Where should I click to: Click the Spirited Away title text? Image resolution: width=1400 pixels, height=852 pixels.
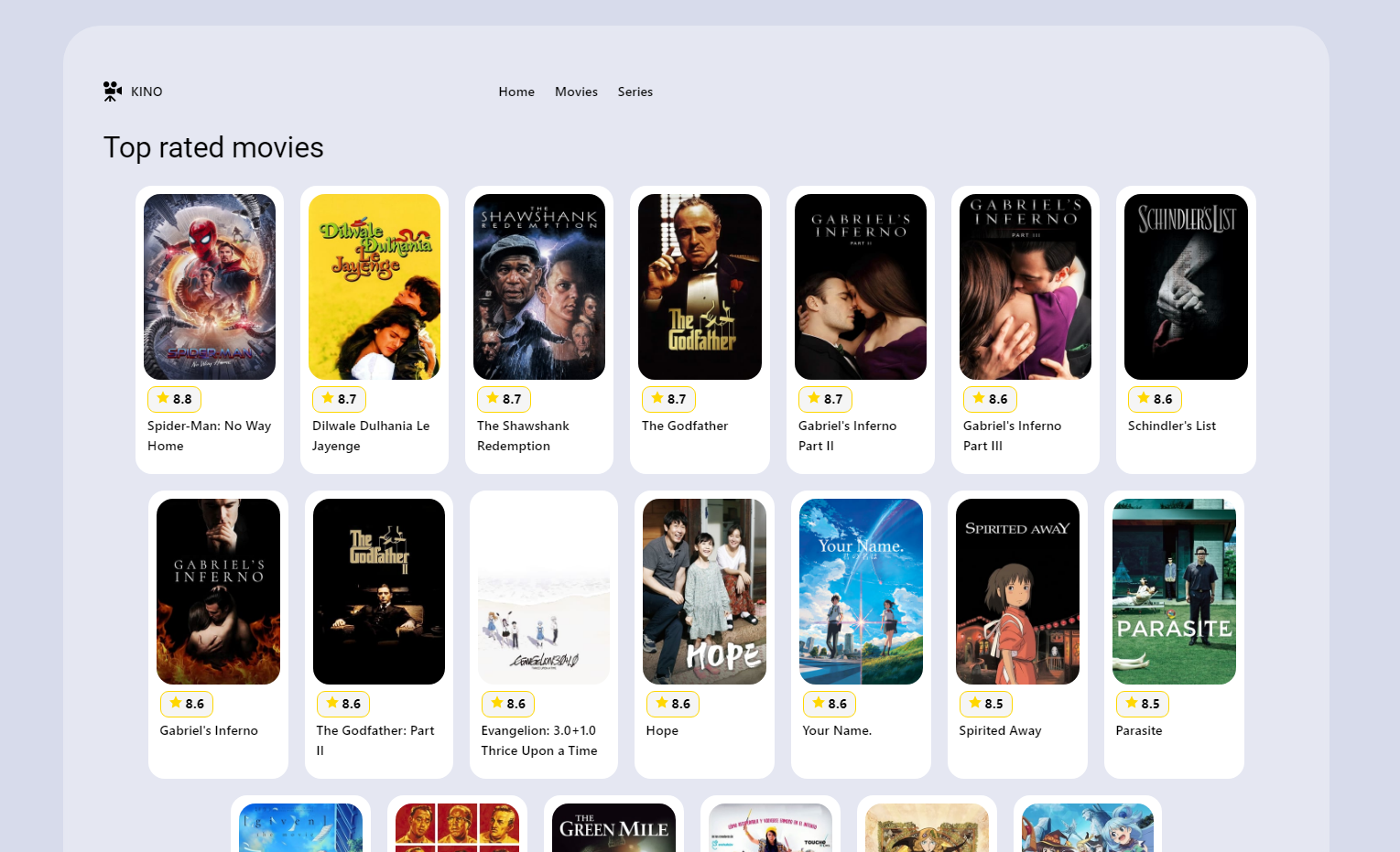point(1000,730)
